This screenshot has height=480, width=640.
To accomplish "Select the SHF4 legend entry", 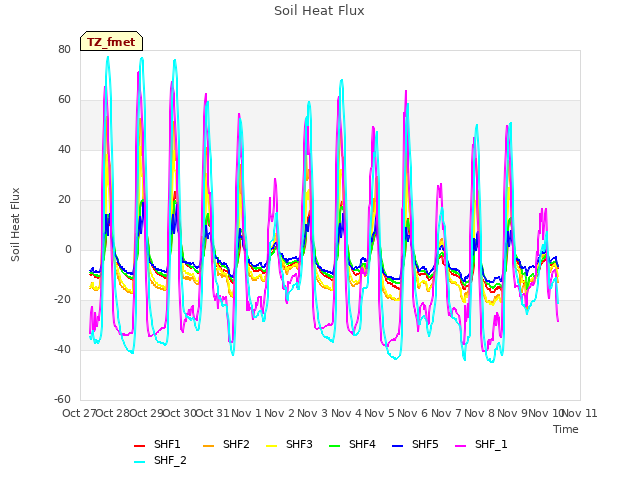I will [352, 444].
